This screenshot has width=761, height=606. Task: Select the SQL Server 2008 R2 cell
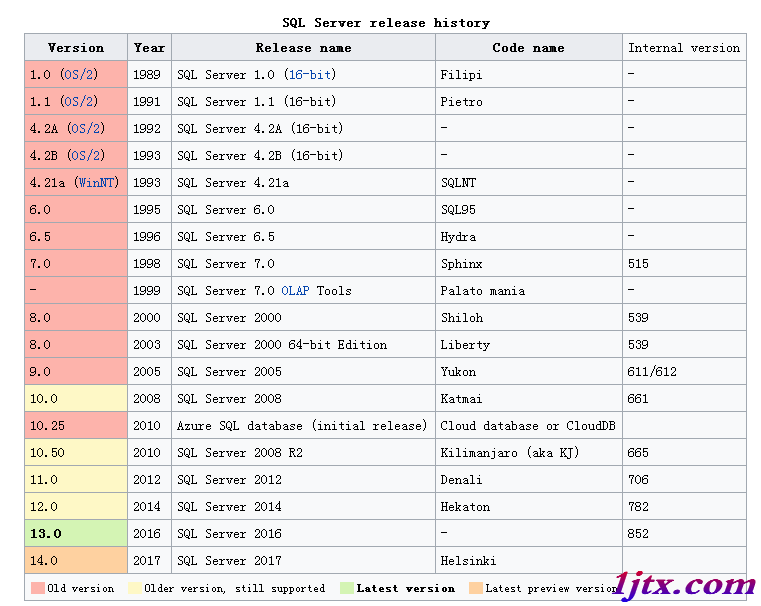303,453
